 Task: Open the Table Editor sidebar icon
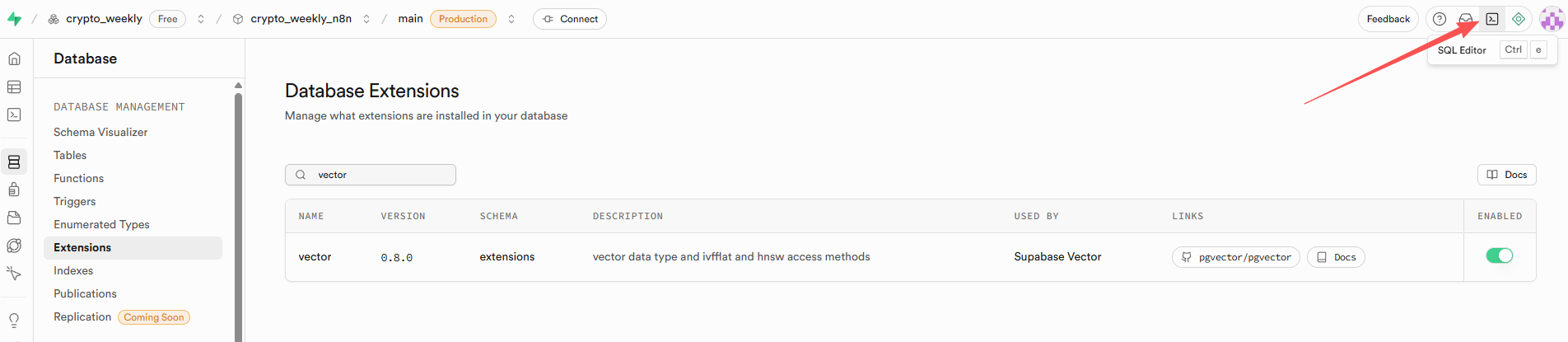pos(14,87)
